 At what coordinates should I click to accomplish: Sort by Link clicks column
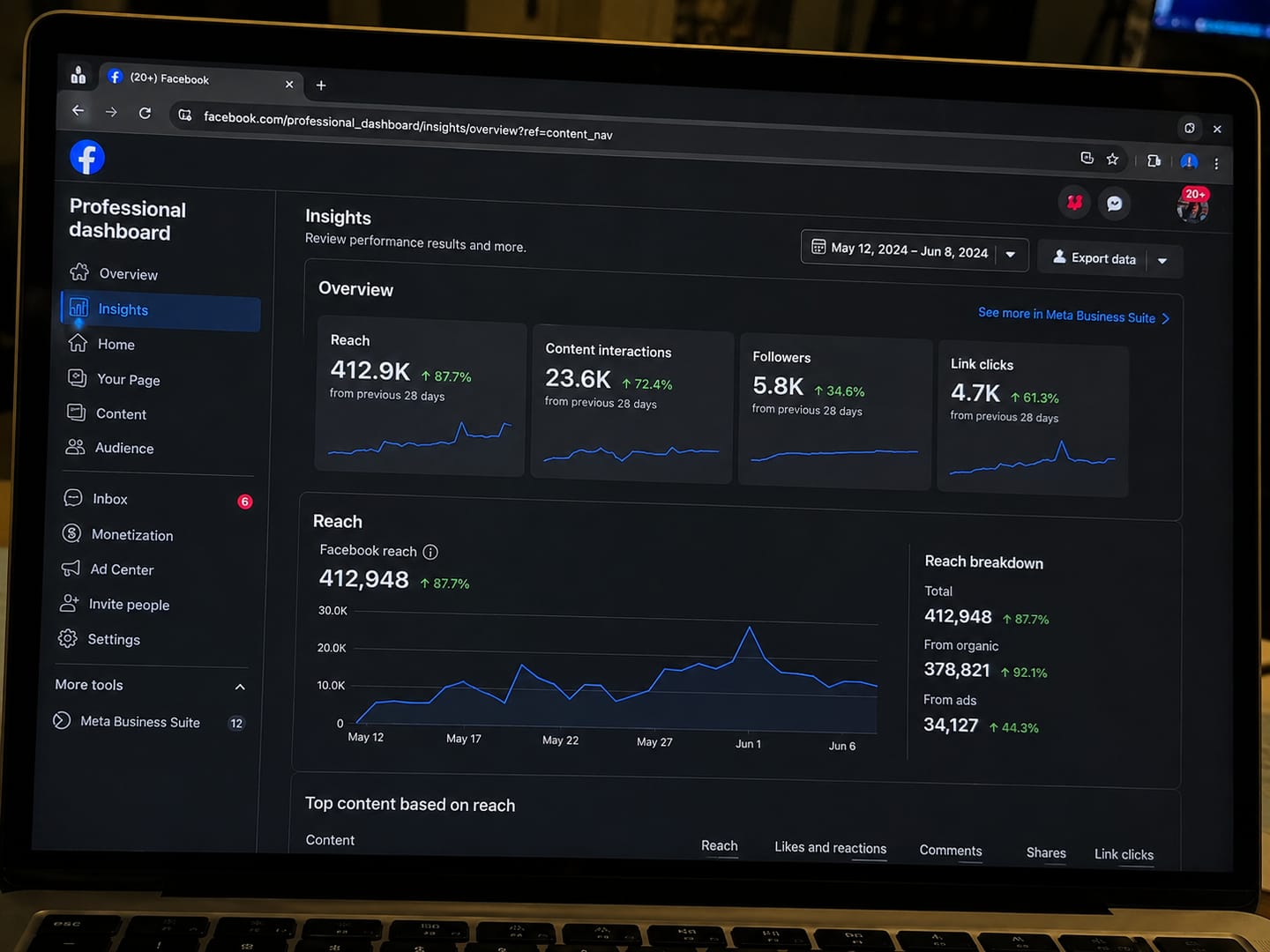point(1124,854)
